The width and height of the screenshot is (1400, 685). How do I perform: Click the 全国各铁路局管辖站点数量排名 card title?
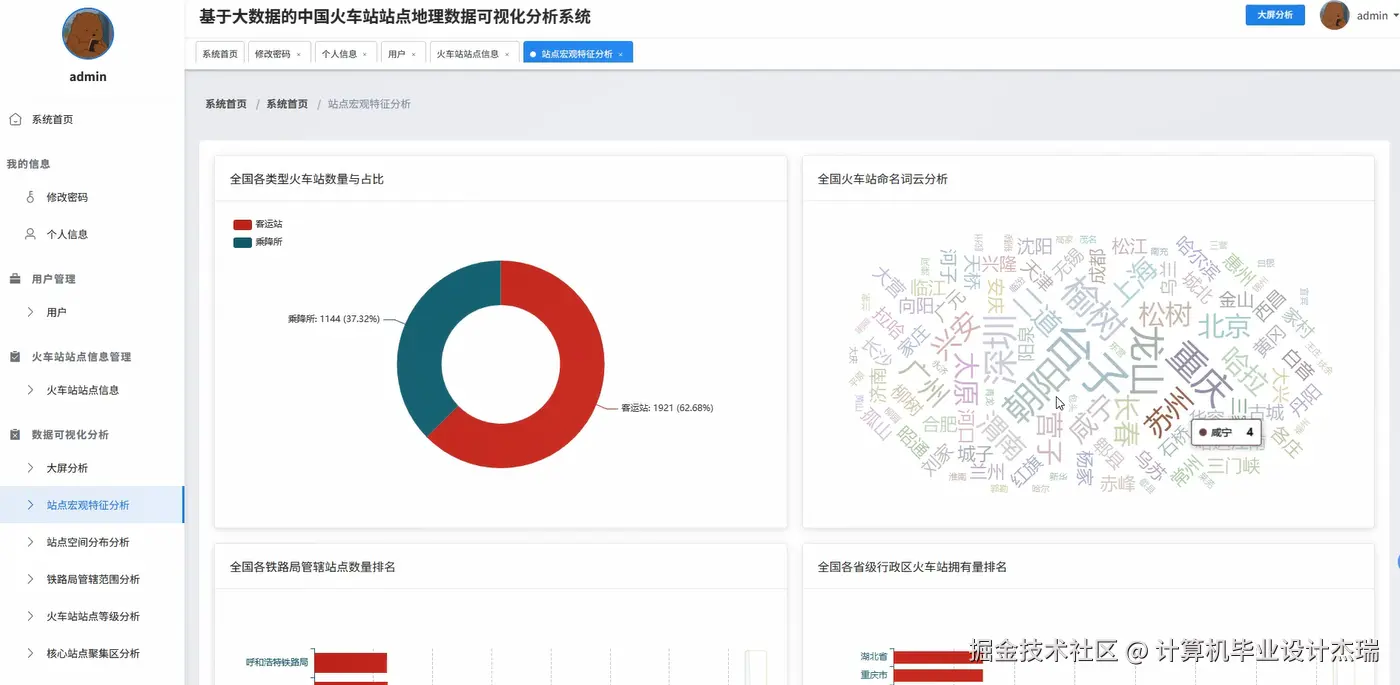pyautogui.click(x=313, y=567)
